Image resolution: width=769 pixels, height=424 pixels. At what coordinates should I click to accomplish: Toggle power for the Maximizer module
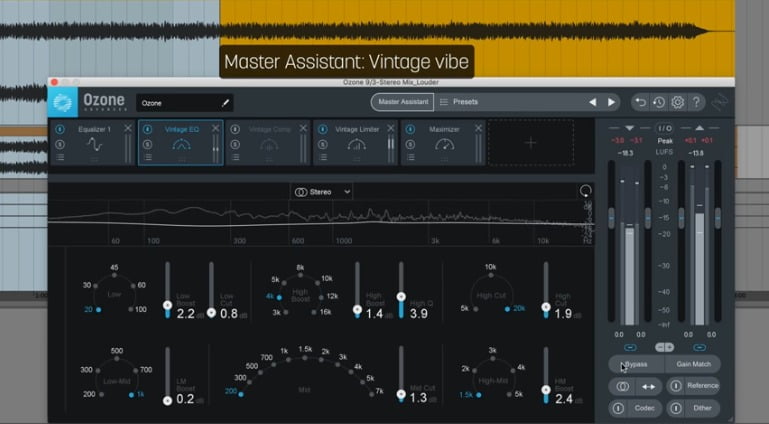pos(410,129)
